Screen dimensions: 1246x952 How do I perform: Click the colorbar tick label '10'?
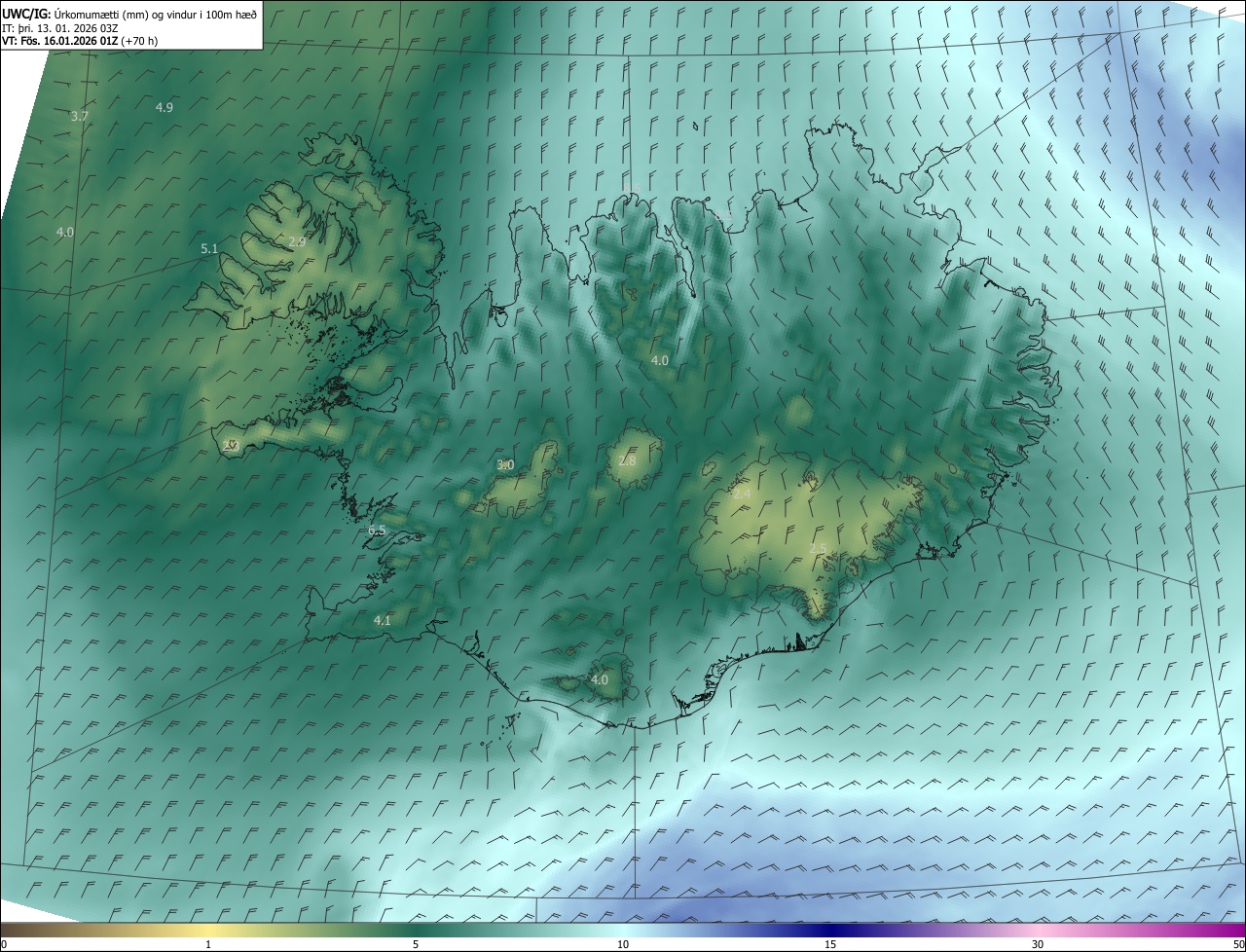pyautogui.click(x=623, y=944)
